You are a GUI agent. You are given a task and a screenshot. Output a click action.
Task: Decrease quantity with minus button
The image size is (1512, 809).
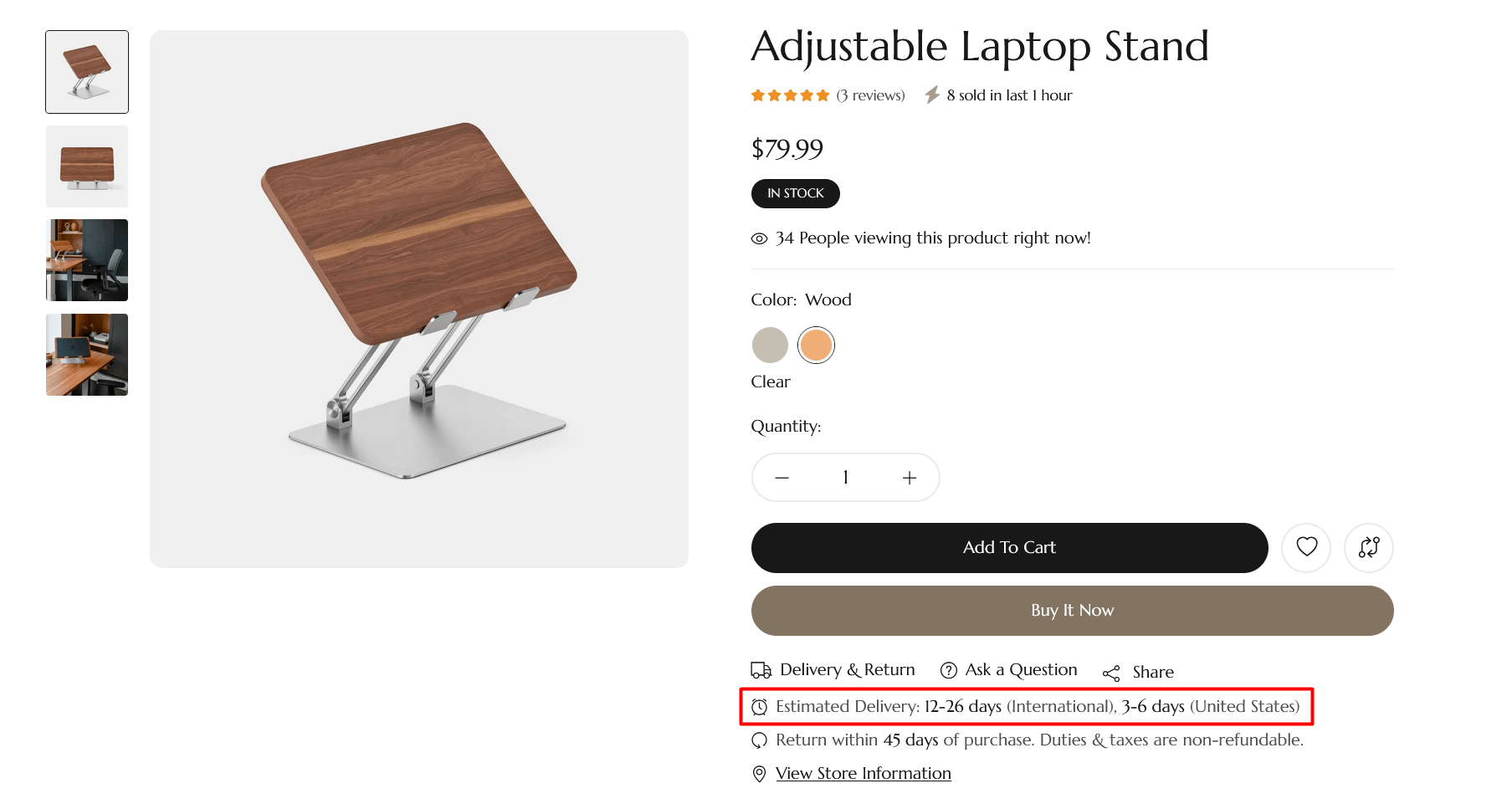pyautogui.click(x=782, y=478)
